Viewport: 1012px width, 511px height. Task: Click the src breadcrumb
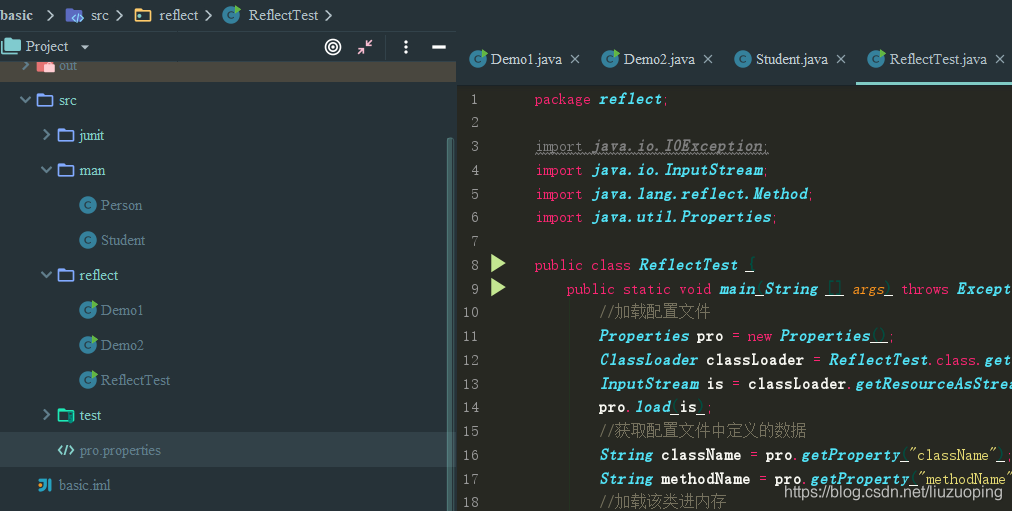click(99, 15)
